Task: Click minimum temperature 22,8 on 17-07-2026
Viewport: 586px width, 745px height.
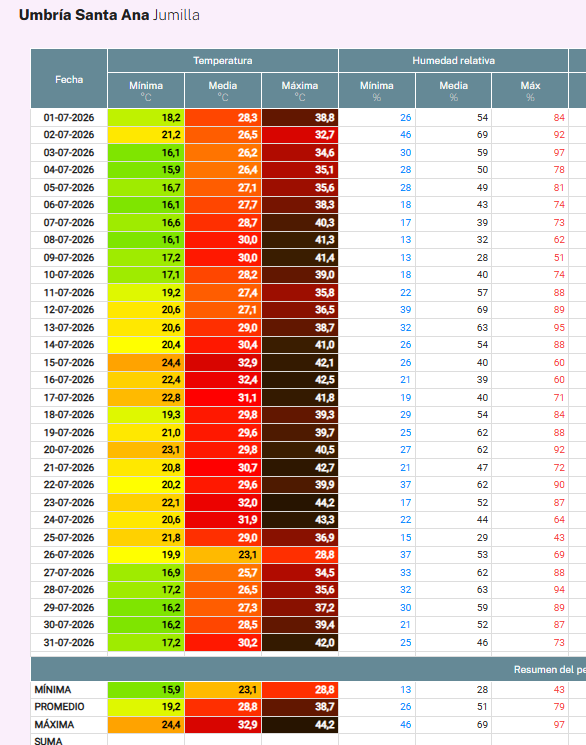Action: click(x=146, y=397)
